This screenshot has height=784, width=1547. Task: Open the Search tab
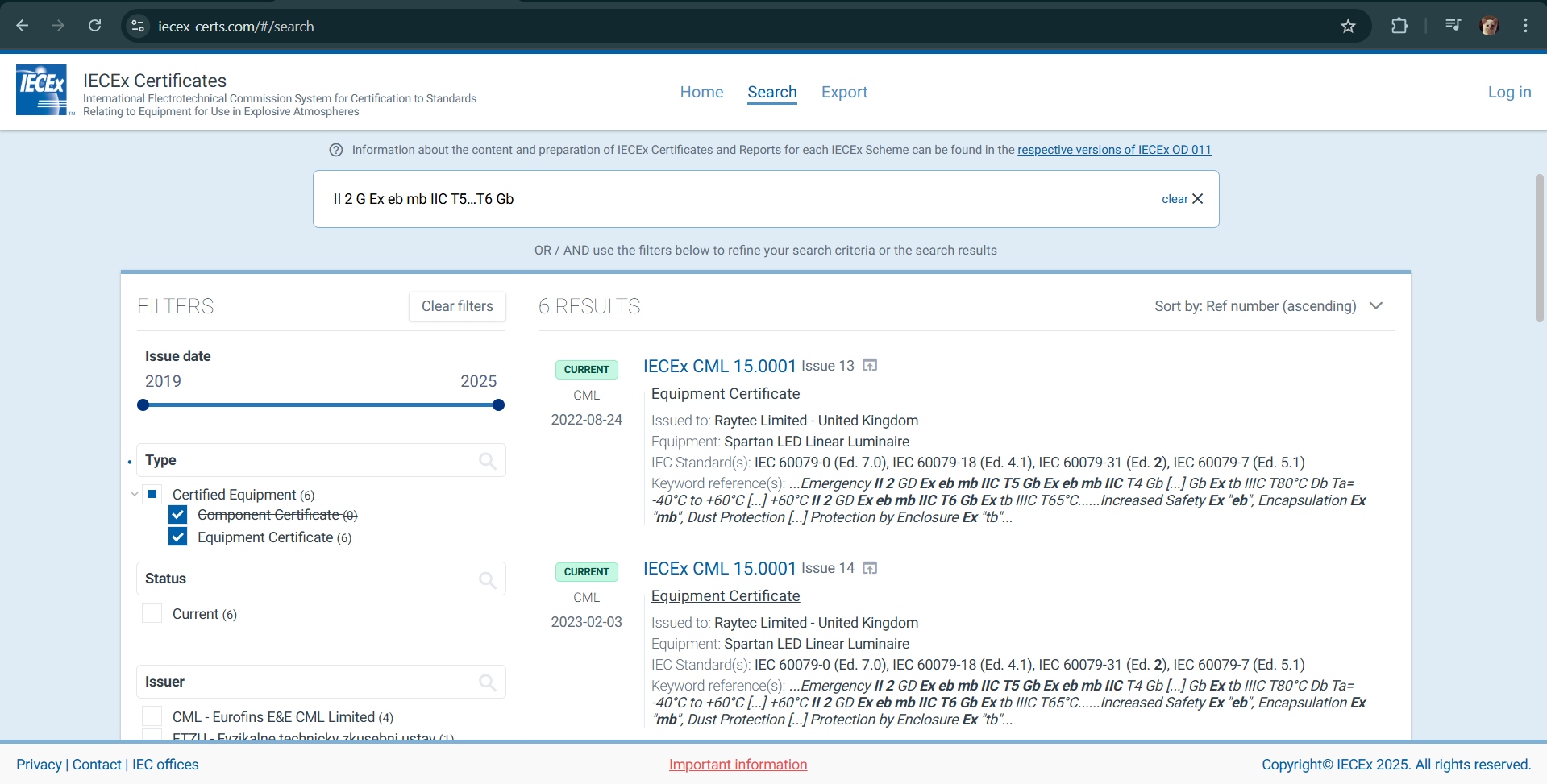point(771,92)
